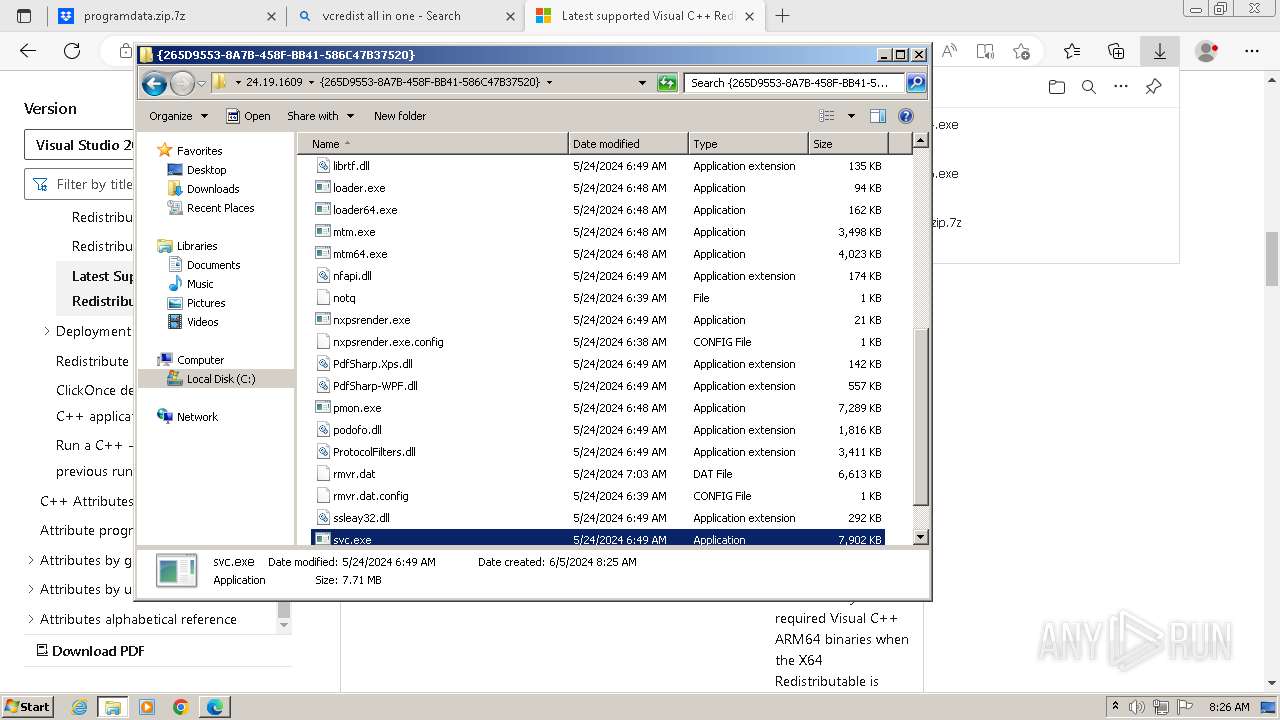Open Explorer Help question mark icon

(x=906, y=116)
